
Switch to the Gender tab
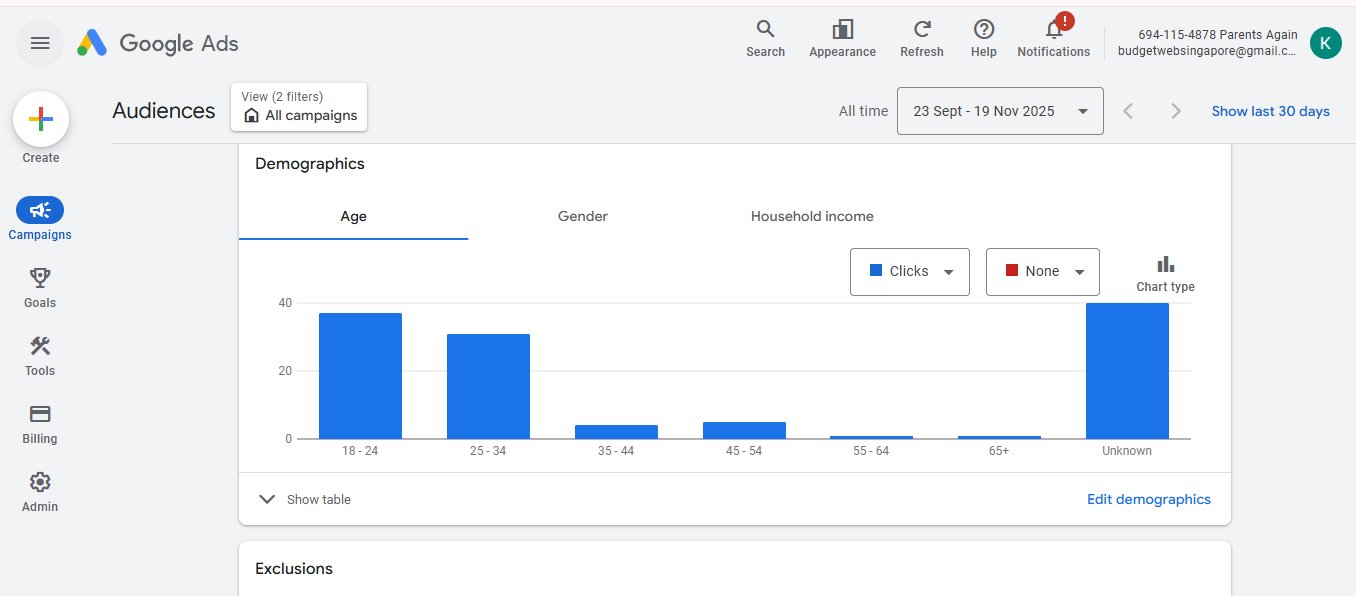click(x=582, y=216)
